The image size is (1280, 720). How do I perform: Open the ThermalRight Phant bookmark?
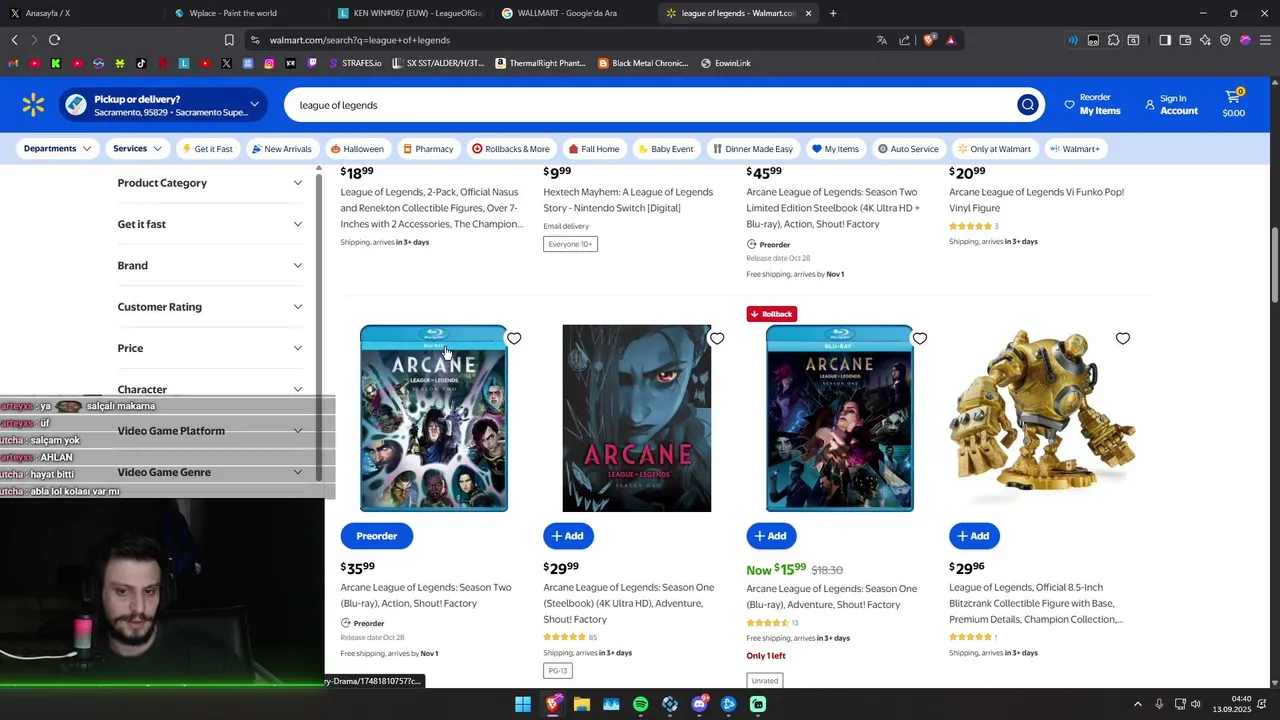coord(540,63)
